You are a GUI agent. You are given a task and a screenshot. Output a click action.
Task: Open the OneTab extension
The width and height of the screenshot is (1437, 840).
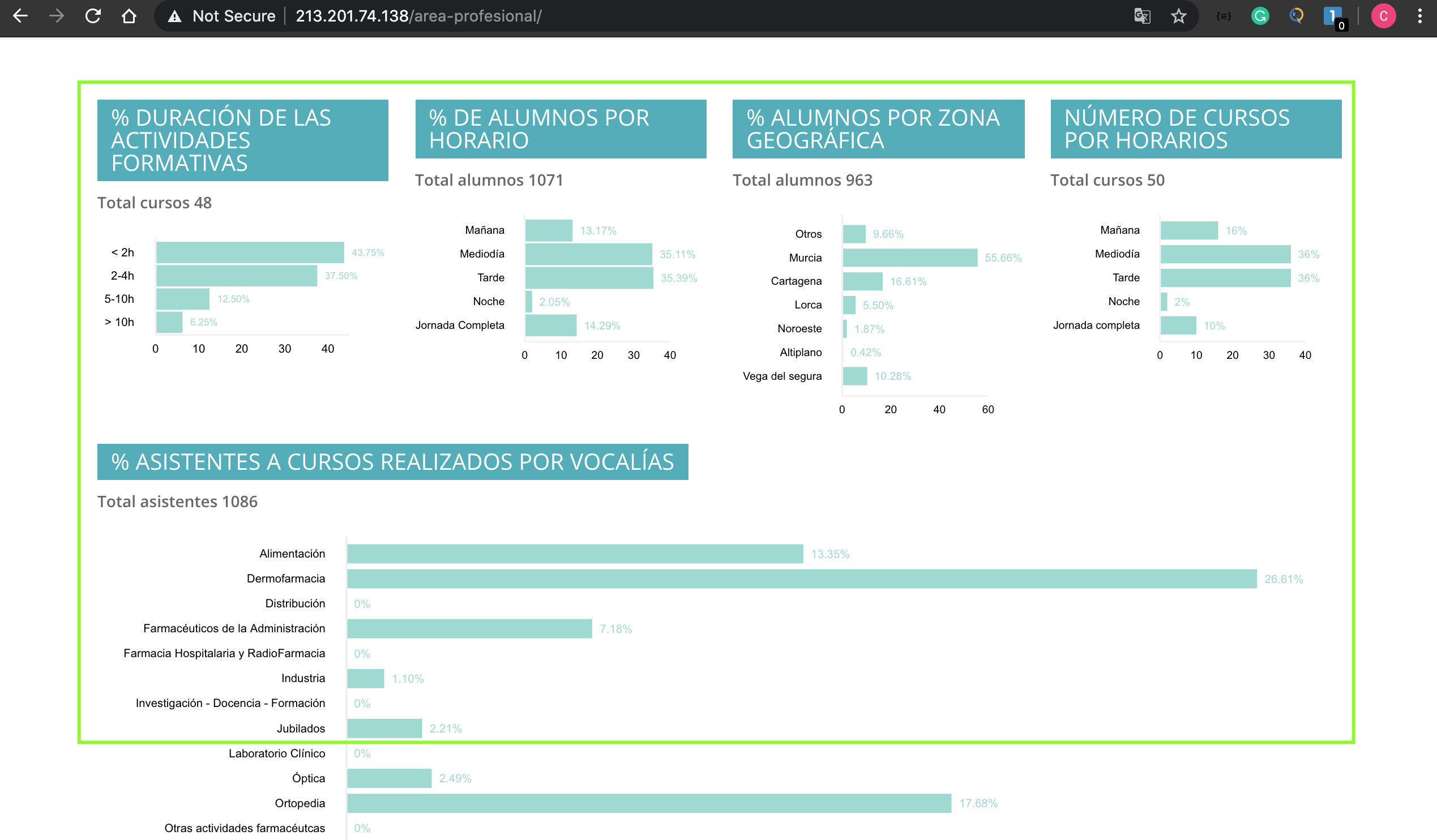tap(1333, 16)
